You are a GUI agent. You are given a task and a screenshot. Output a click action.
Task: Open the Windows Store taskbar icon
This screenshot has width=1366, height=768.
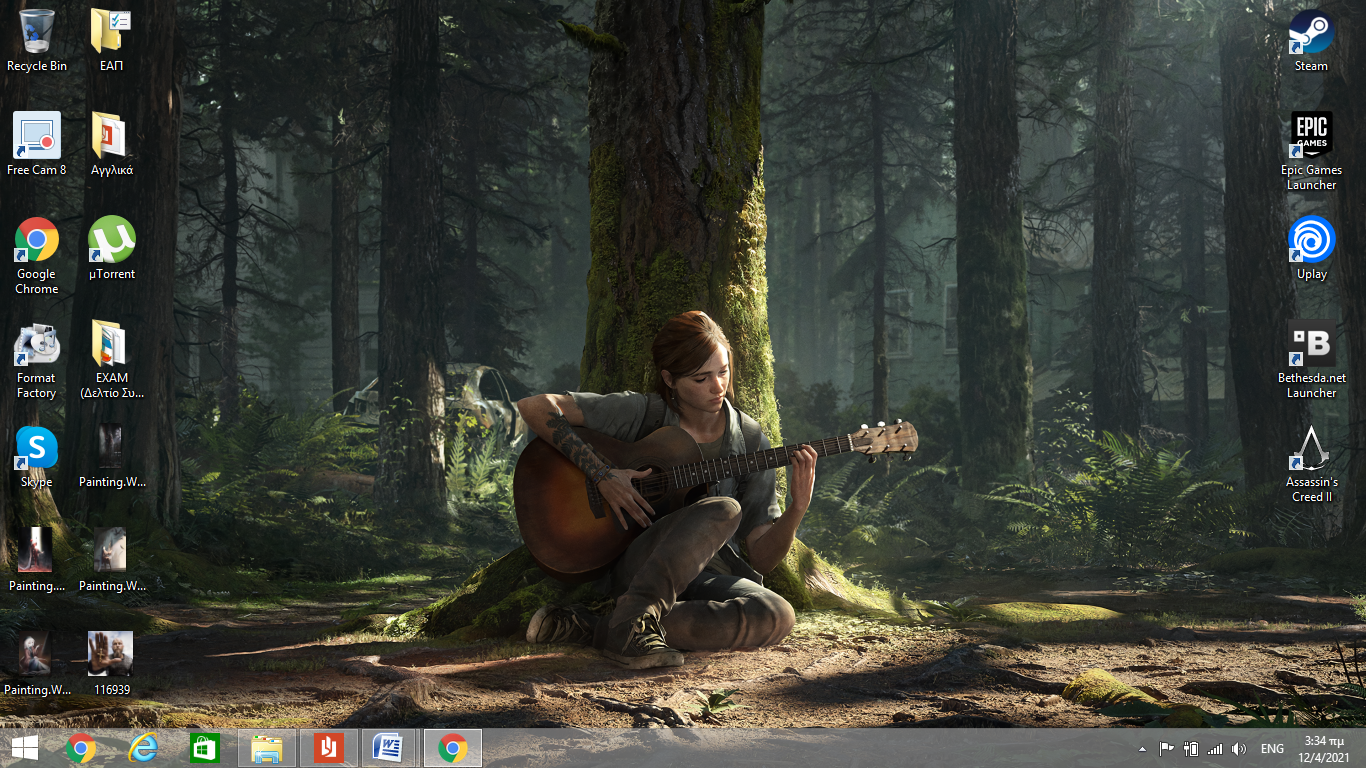205,748
